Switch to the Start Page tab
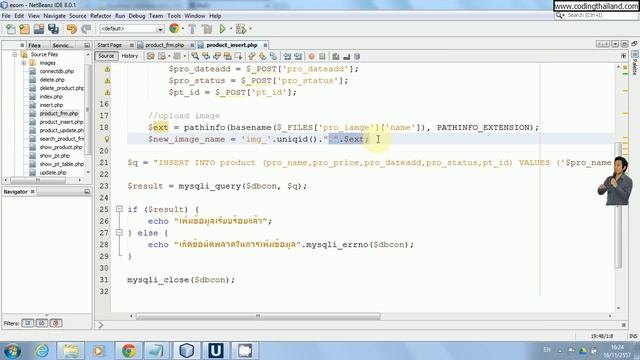Viewport: 640px width, 360px height. pyautogui.click(x=109, y=45)
